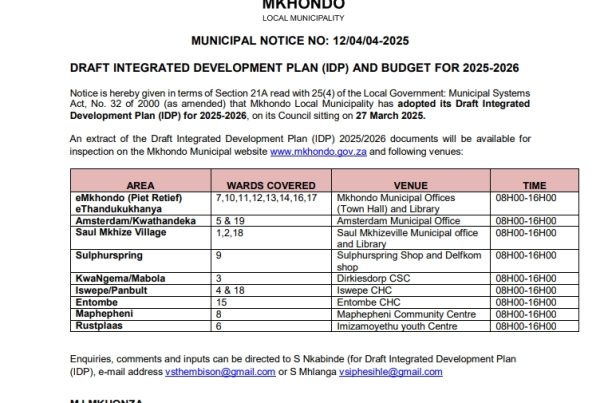Select the AREA column header

pyautogui.click(x=140, y=180)
